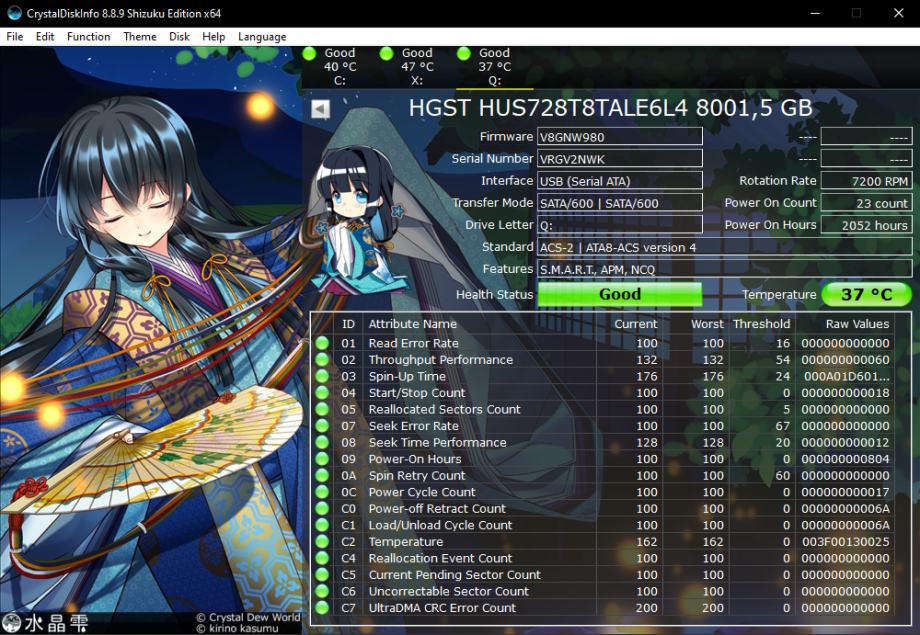Viewport: 920px width, 635px height.
Task: Click the status dot for Power-off Retract Count
Action: 322,508
